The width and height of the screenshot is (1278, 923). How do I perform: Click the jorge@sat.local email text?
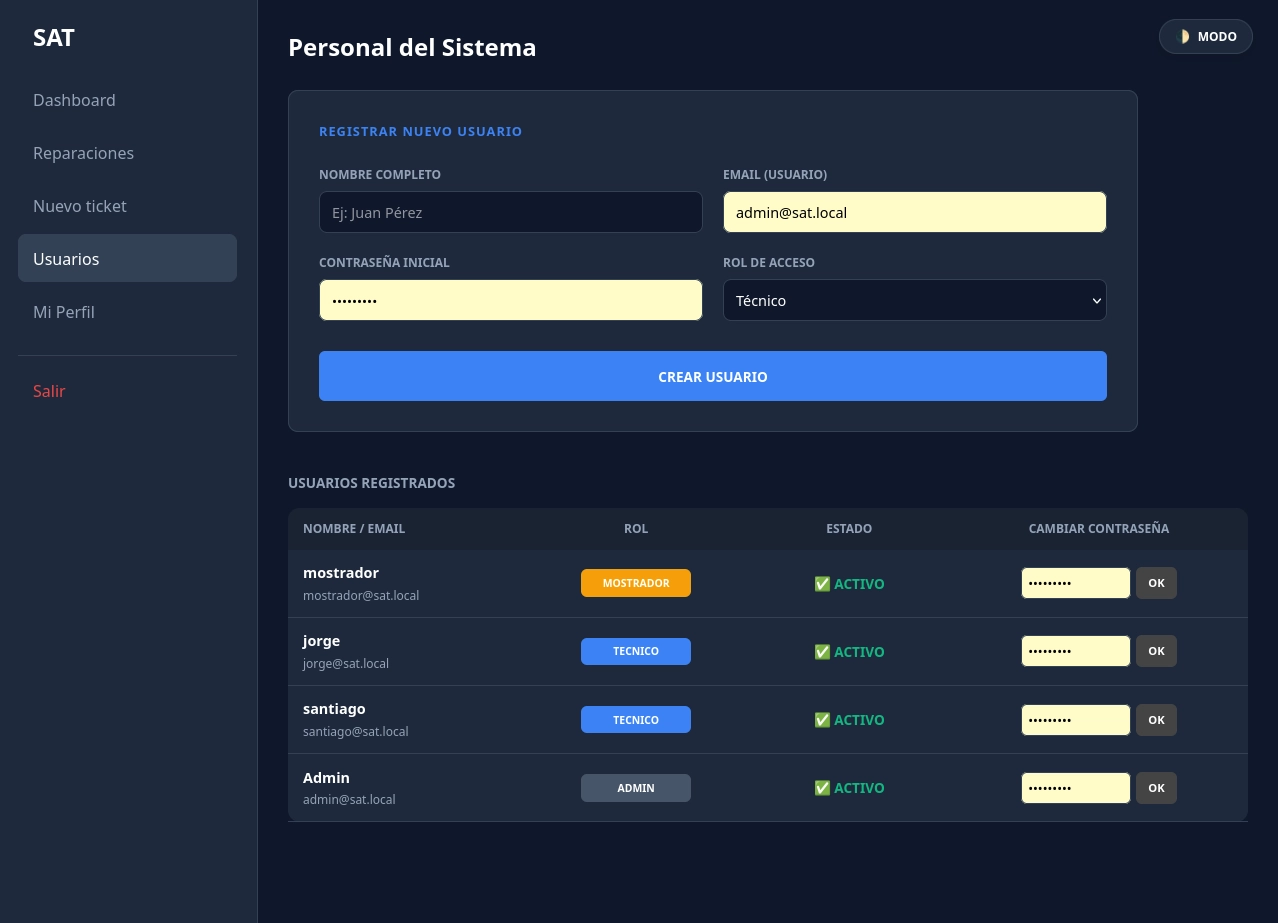coord(346,663)
